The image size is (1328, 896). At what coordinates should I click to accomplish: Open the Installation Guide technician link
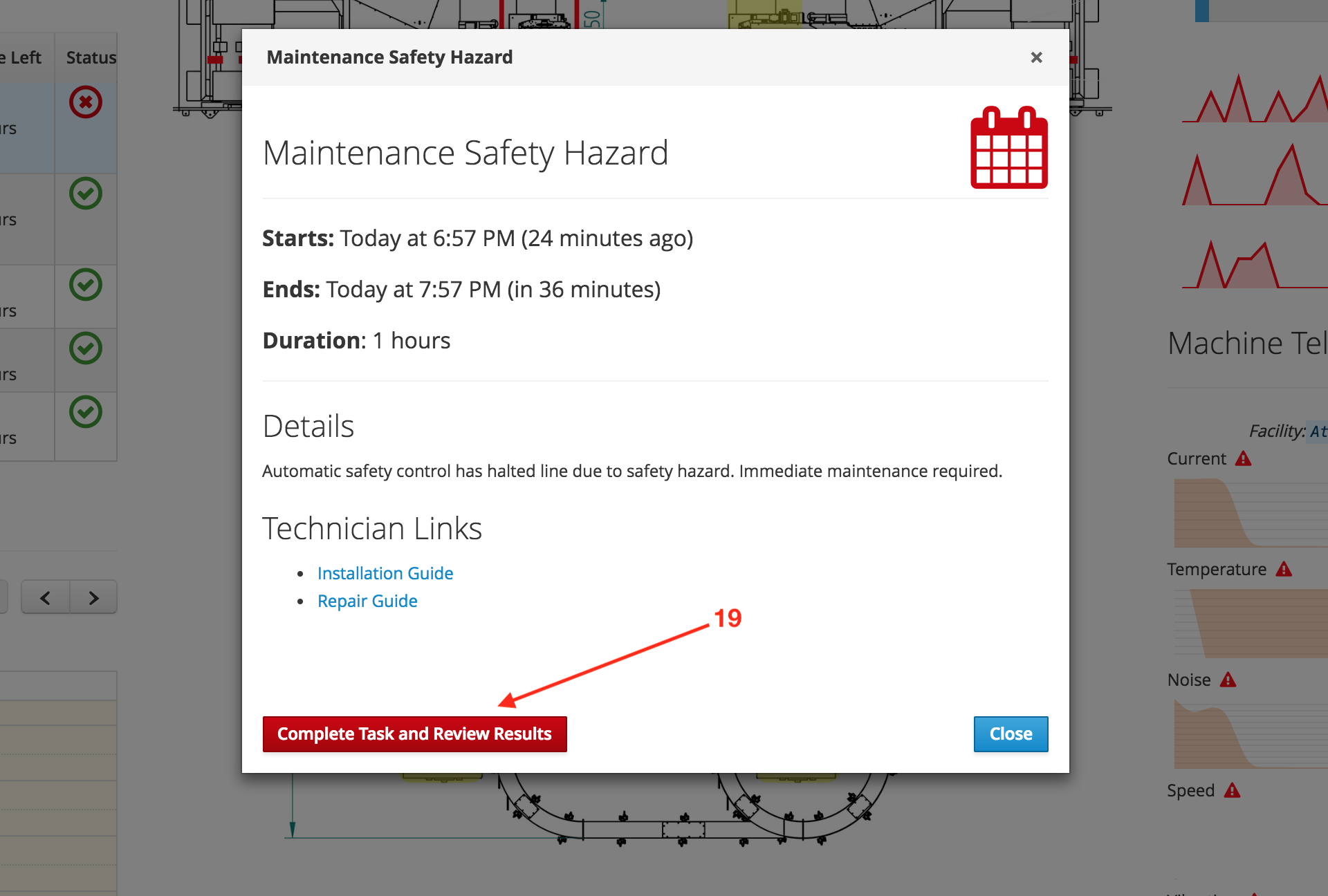385,573
